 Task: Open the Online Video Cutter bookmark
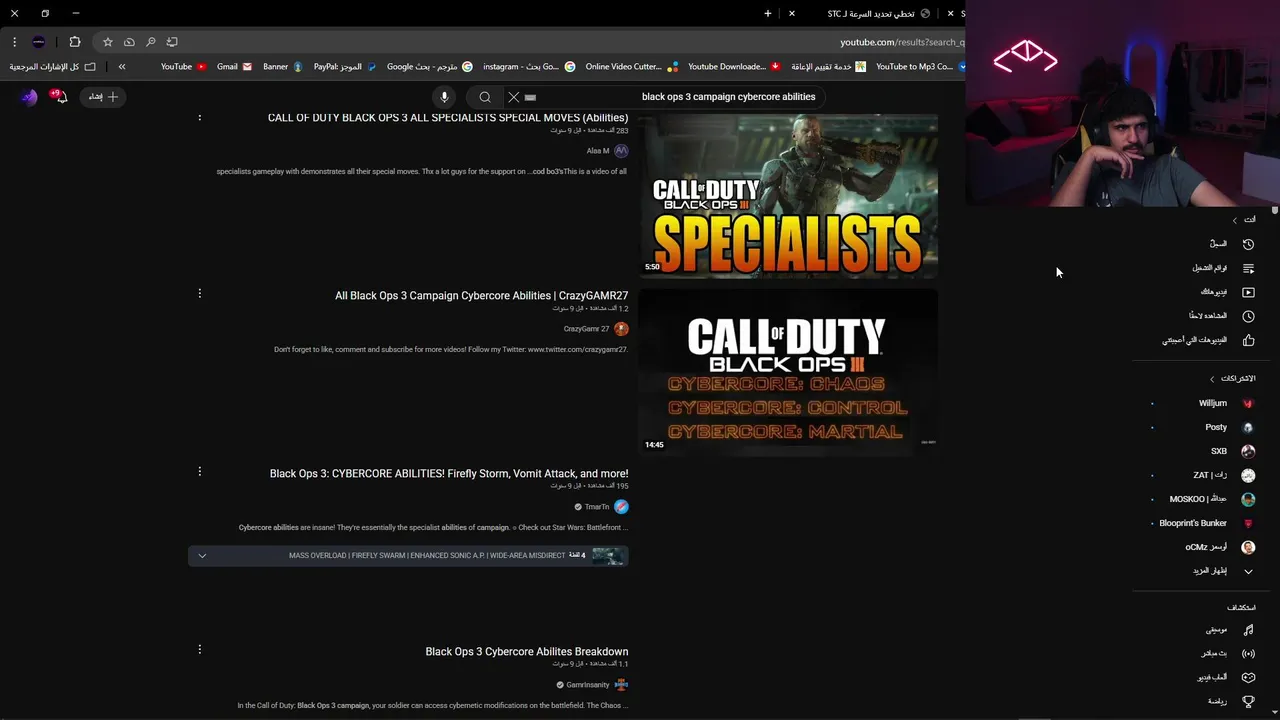(x=631, y=67)
